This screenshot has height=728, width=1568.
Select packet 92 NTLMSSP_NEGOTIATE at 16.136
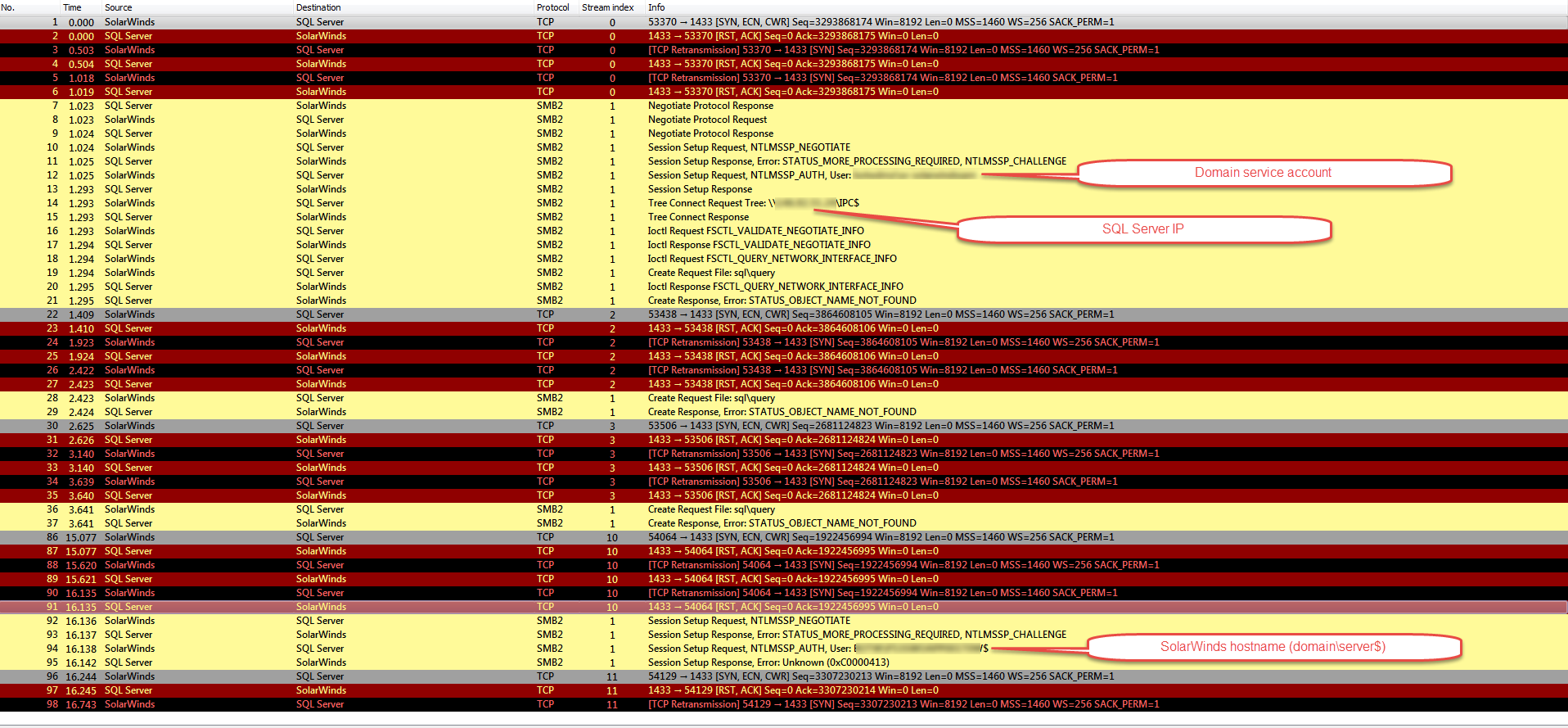click(784, 621)
